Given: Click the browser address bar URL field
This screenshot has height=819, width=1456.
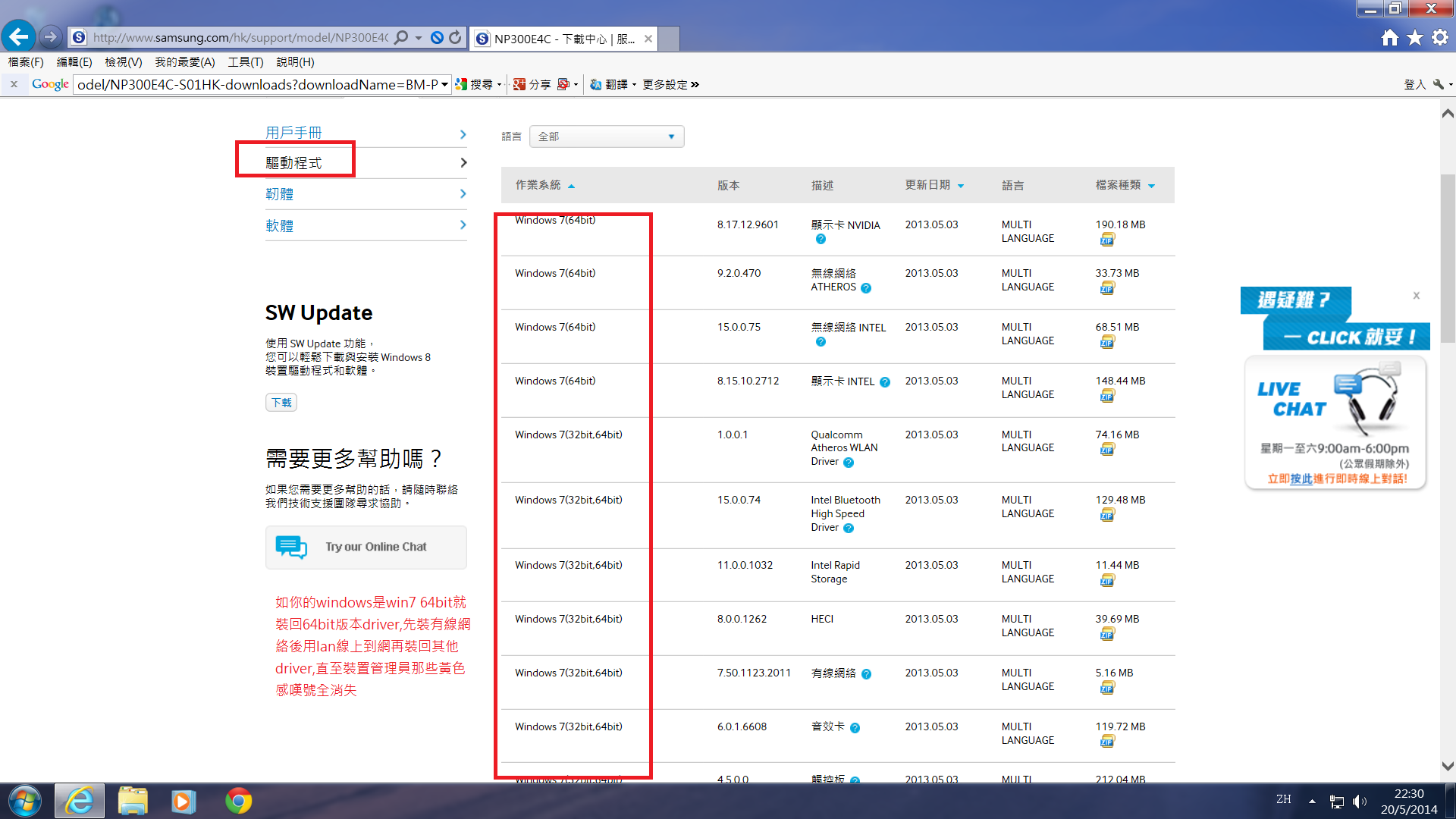Looking at the screenshot, I should click(240, 37).
